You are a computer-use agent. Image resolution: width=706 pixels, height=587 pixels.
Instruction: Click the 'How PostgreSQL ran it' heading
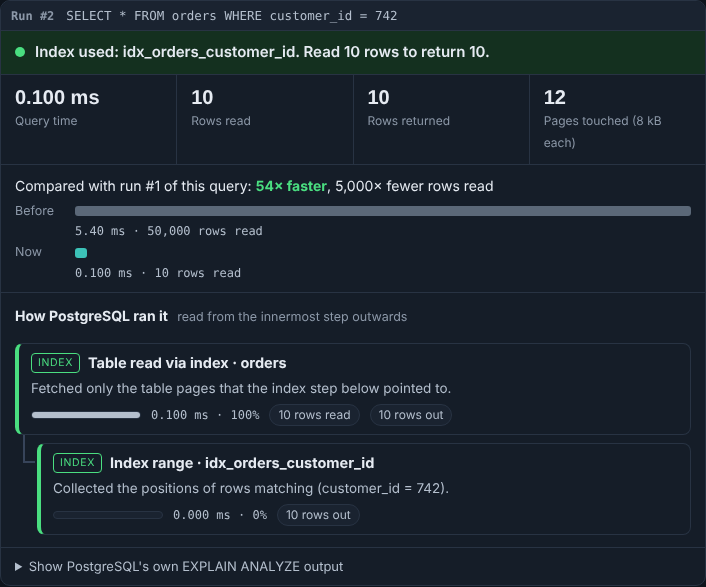coord(91,316)
